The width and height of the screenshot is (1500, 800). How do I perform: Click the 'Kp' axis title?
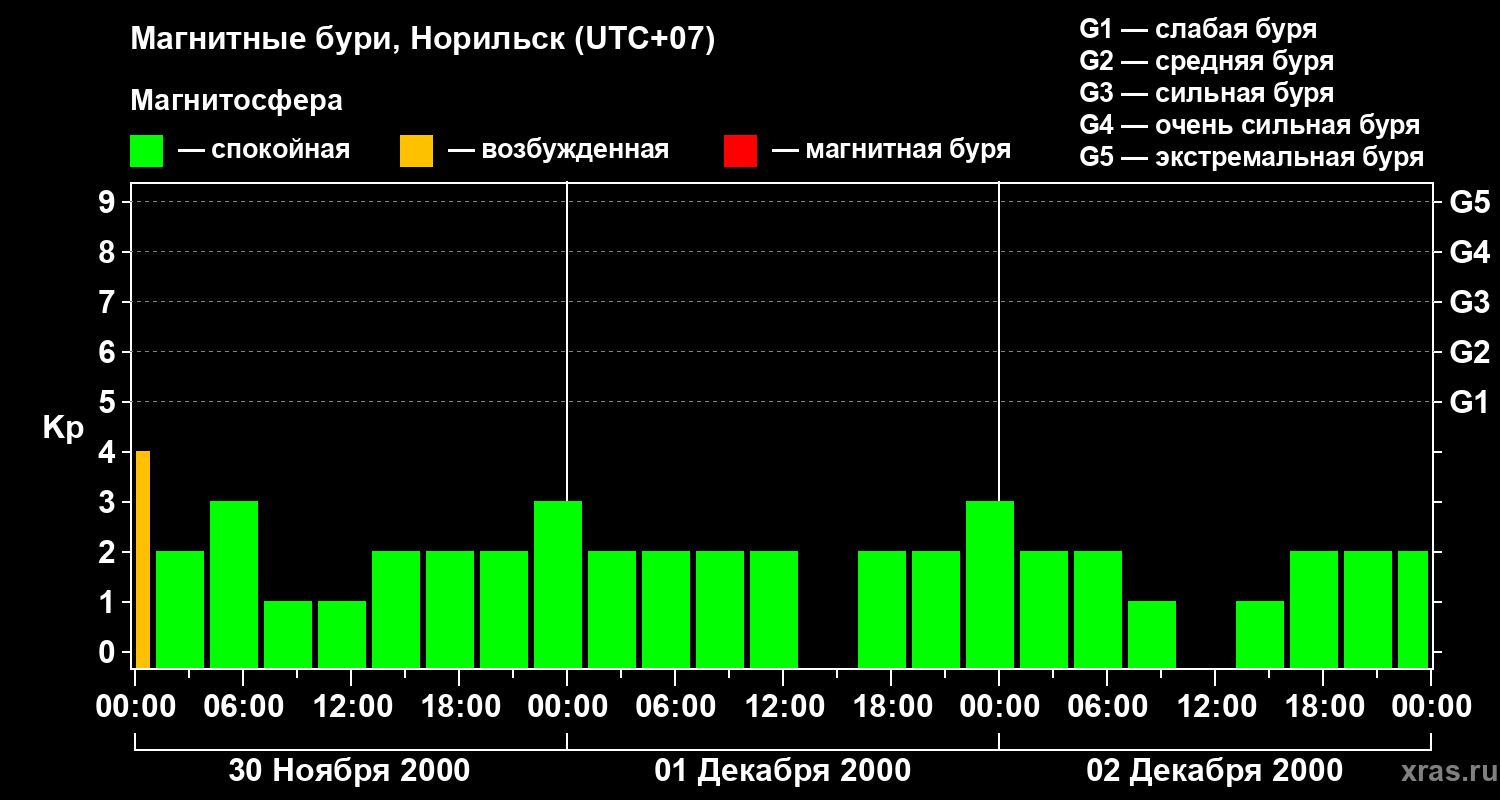point(63,428)
